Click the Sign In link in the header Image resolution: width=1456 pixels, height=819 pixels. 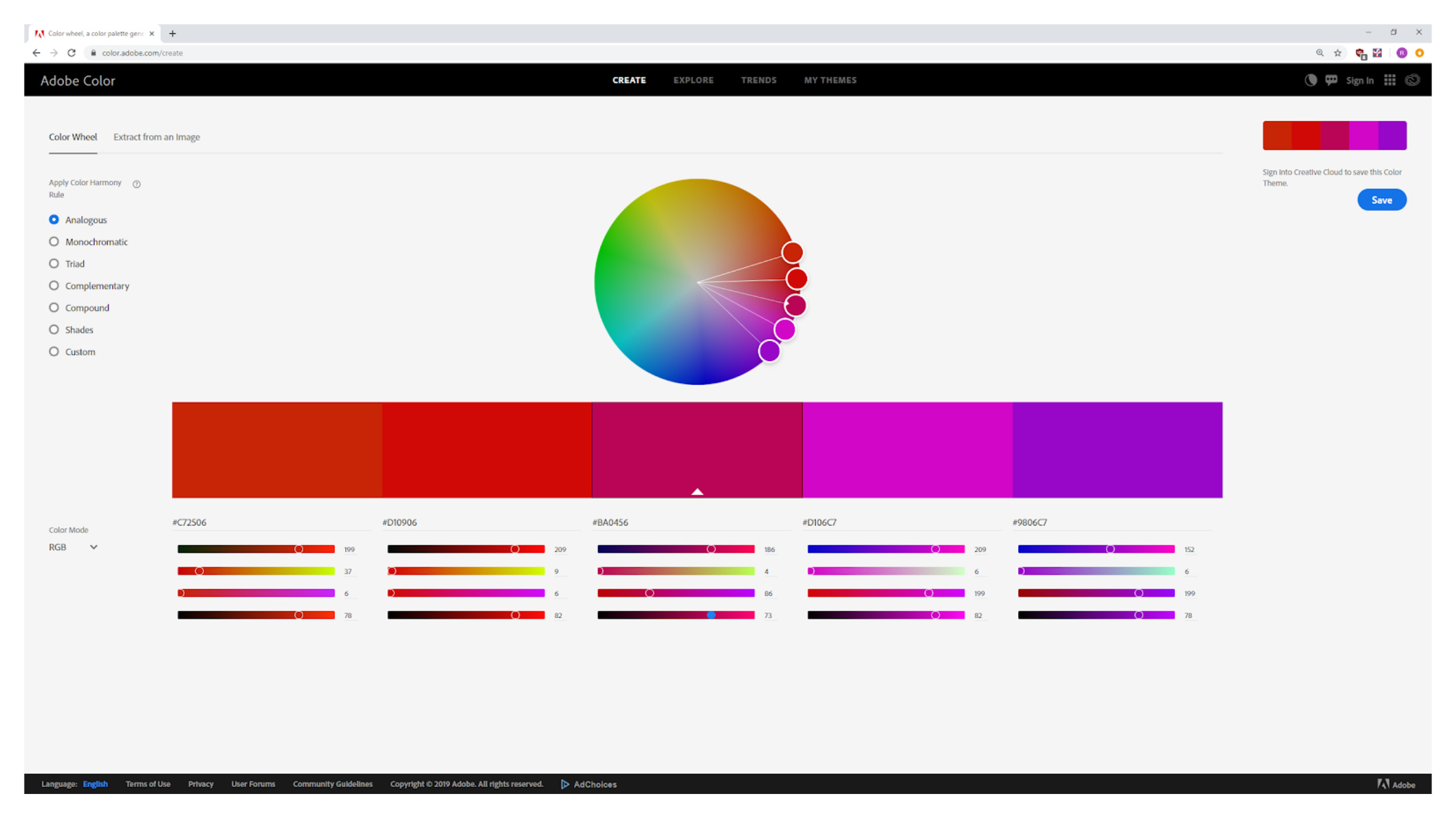pos(1360,80)
